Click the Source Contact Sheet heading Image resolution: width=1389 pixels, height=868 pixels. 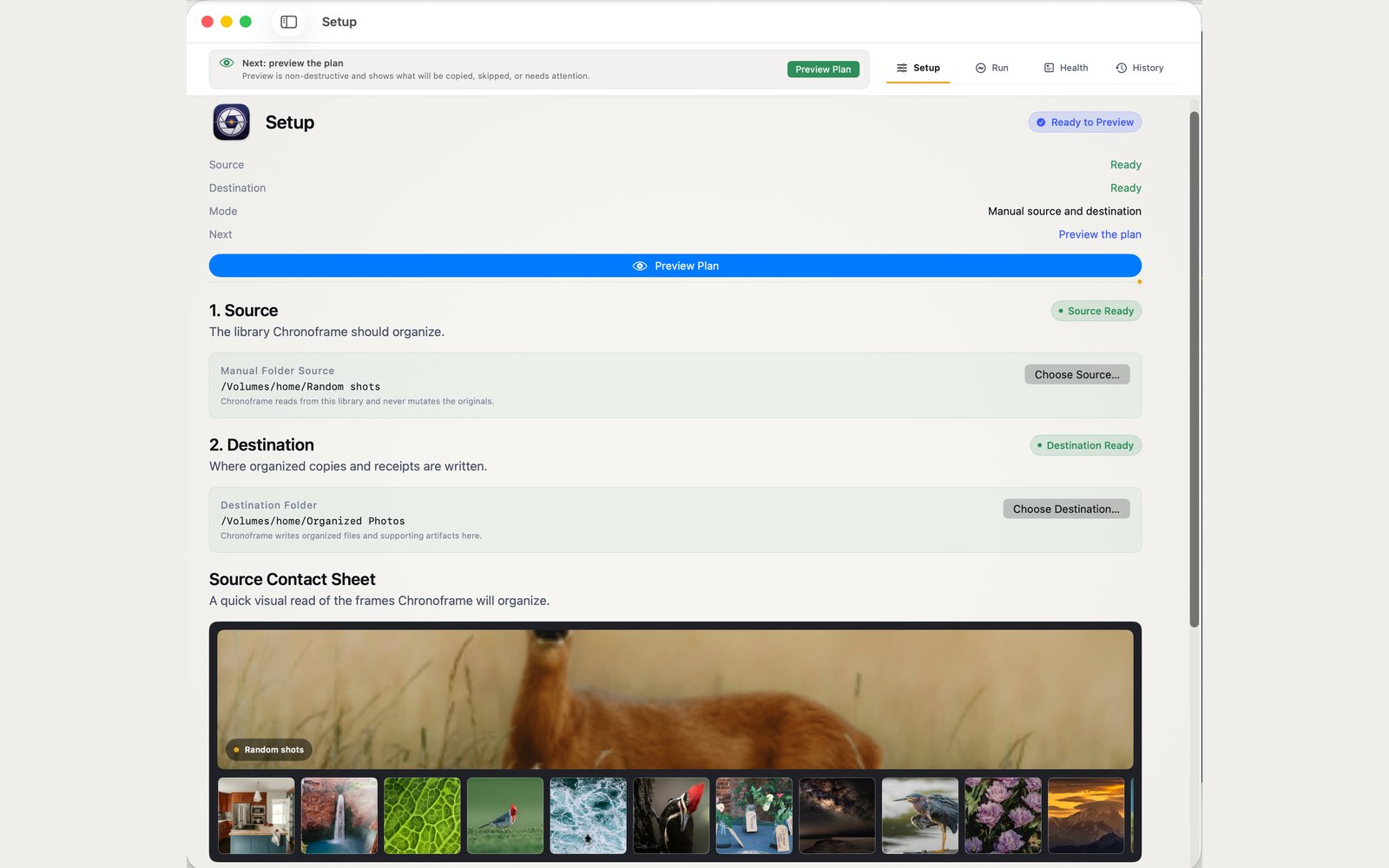point(293,579)
